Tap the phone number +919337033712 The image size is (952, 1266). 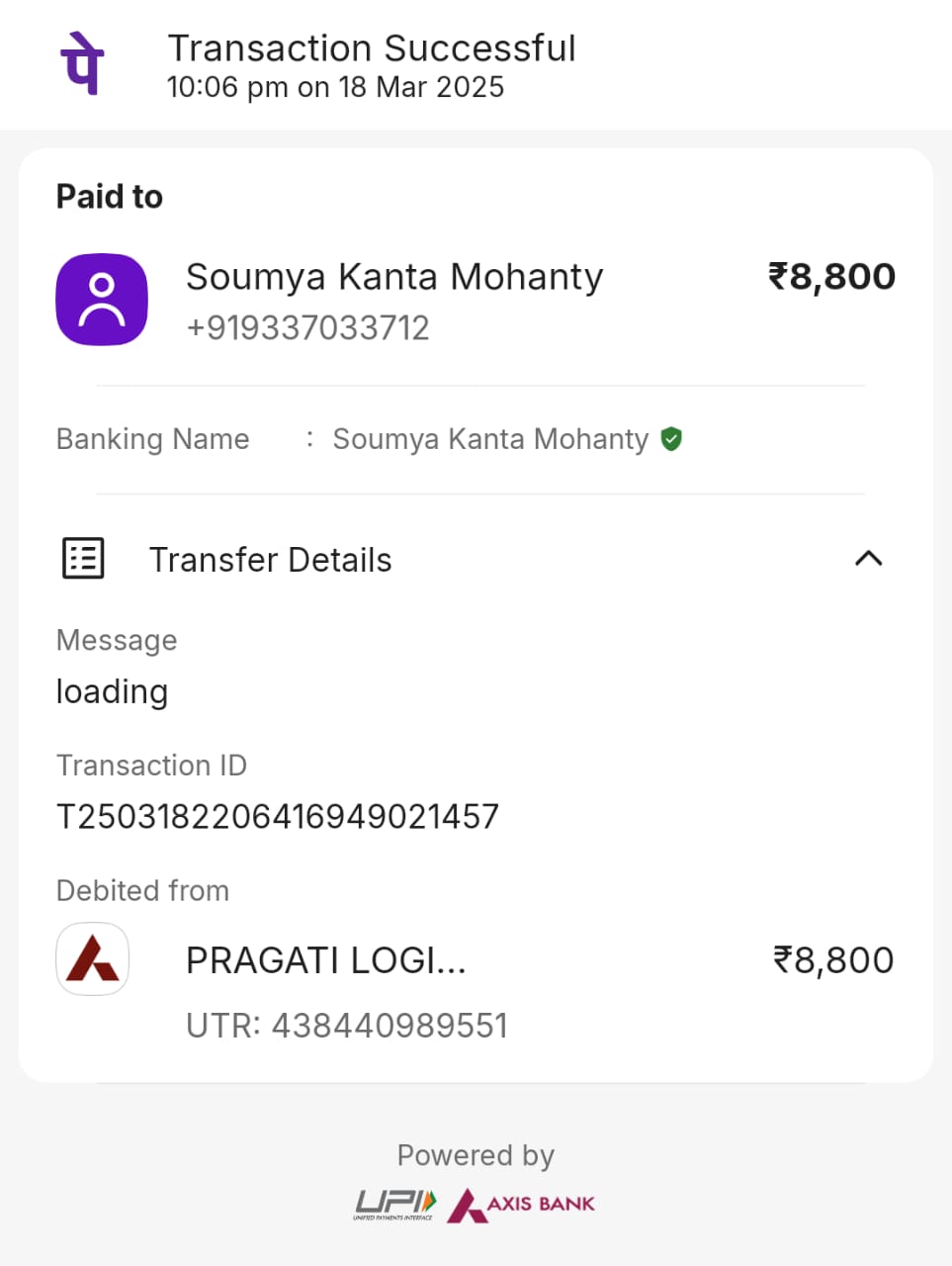pos(307,327)
